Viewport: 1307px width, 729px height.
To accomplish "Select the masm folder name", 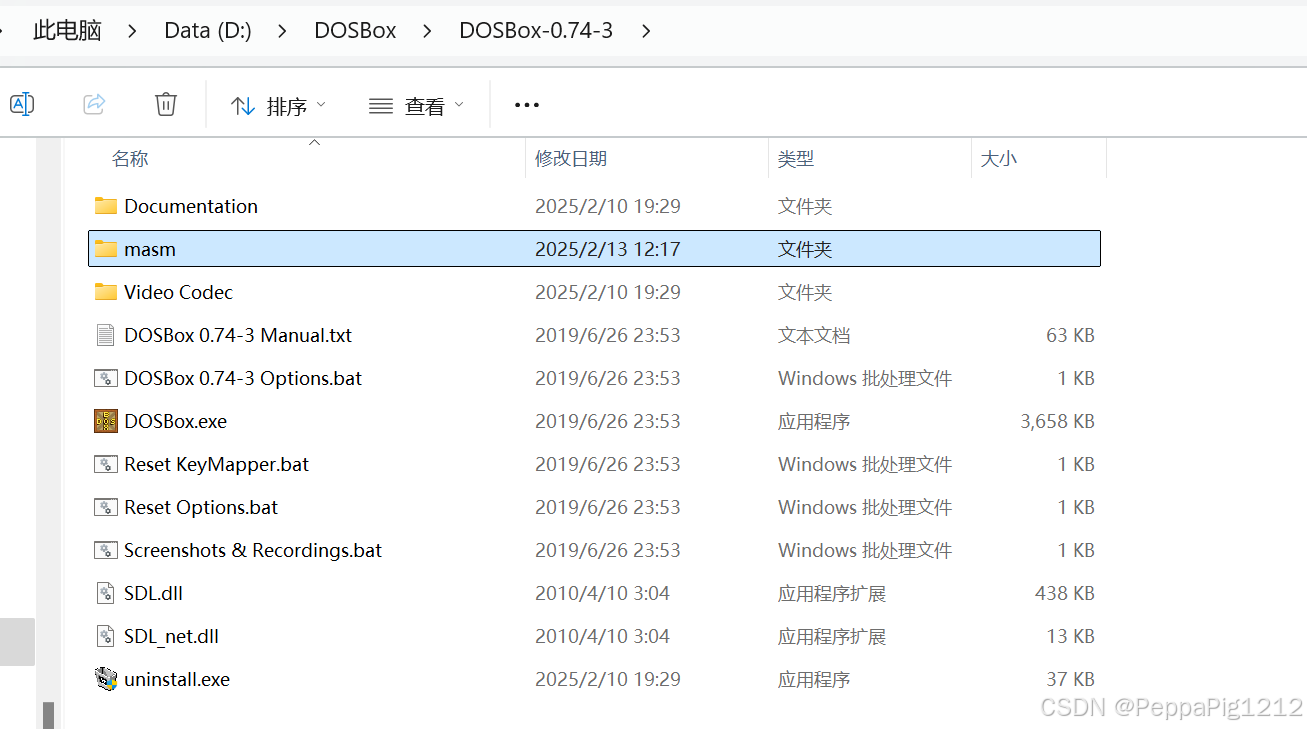I will click(150, 249).
